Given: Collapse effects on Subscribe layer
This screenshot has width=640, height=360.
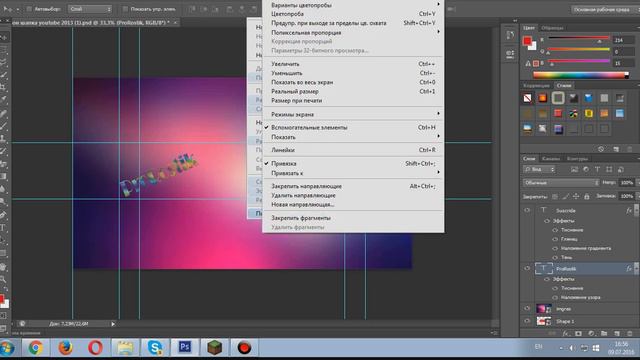Looking at the screenshot, I should point(637,211).
